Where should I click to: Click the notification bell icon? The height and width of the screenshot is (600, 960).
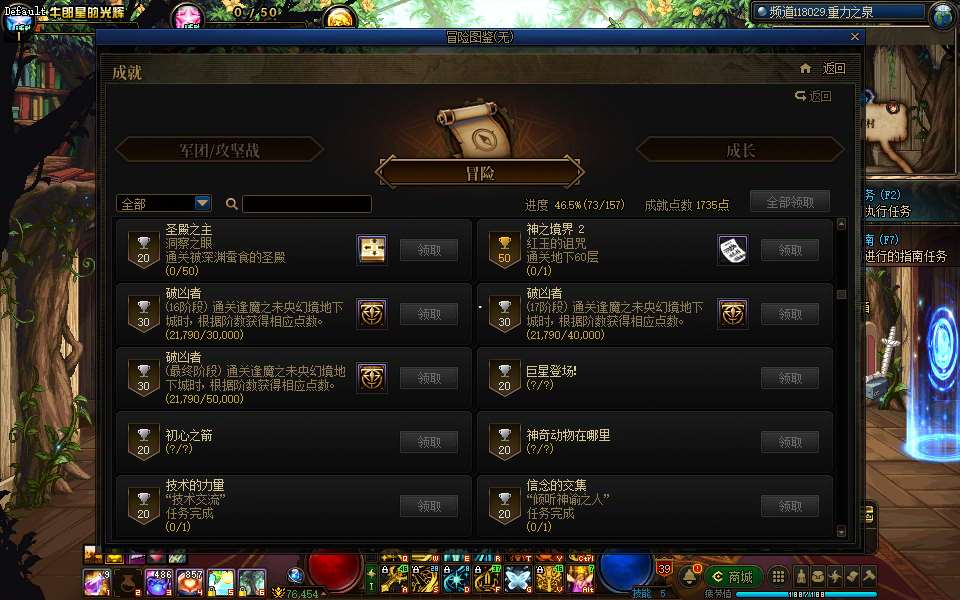tap(689, 576)
